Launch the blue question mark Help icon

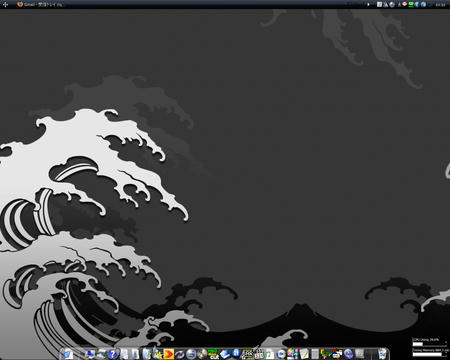click(x=113, y=354)
